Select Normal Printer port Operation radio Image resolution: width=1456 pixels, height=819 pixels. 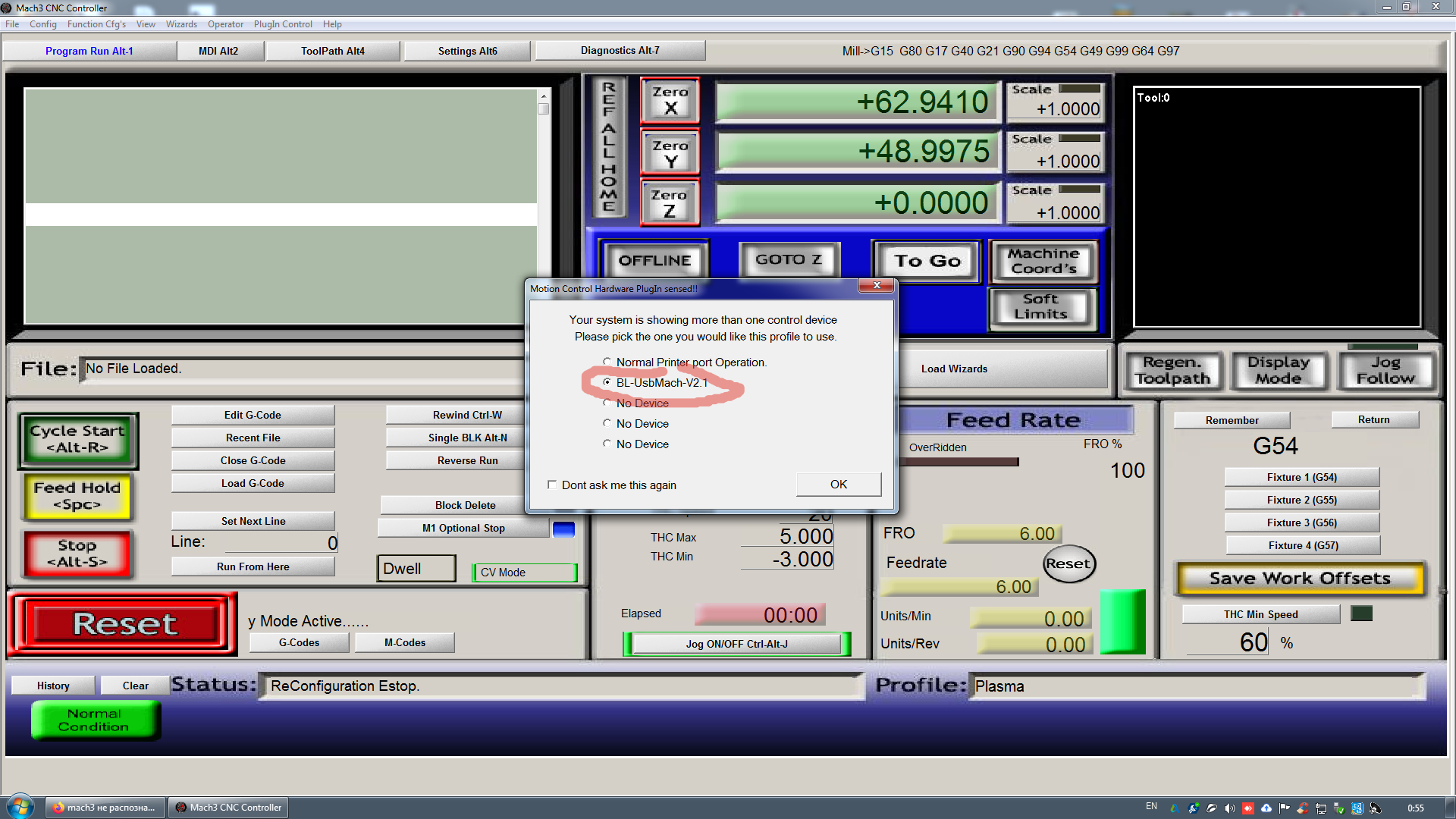(x=607, y=362)
